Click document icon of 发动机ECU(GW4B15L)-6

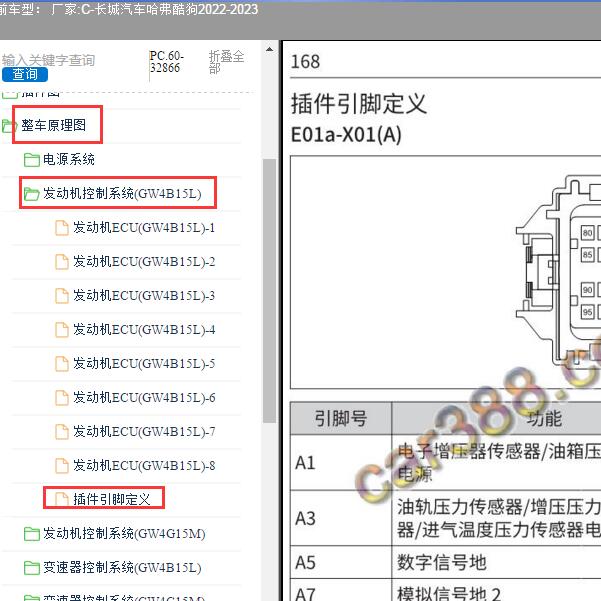click(62, 397)
